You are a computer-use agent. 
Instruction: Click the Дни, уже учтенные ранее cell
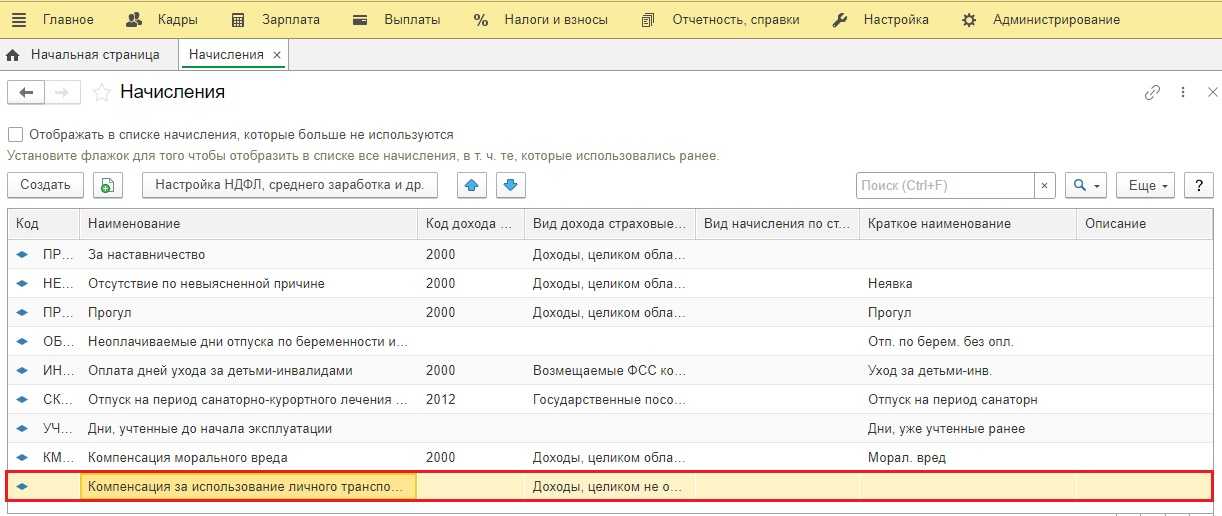[967, 428]
